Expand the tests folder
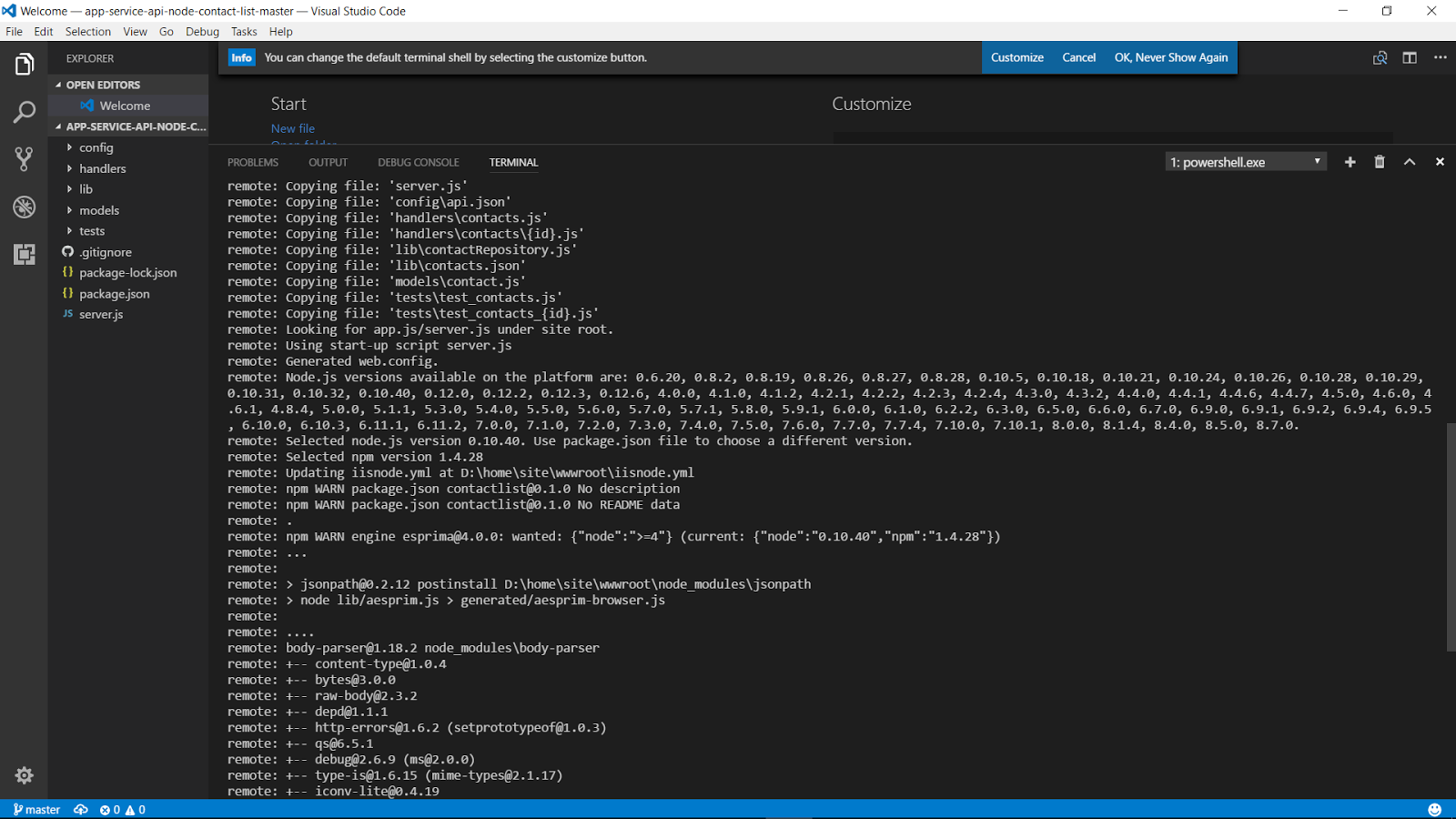 point(128,231)
